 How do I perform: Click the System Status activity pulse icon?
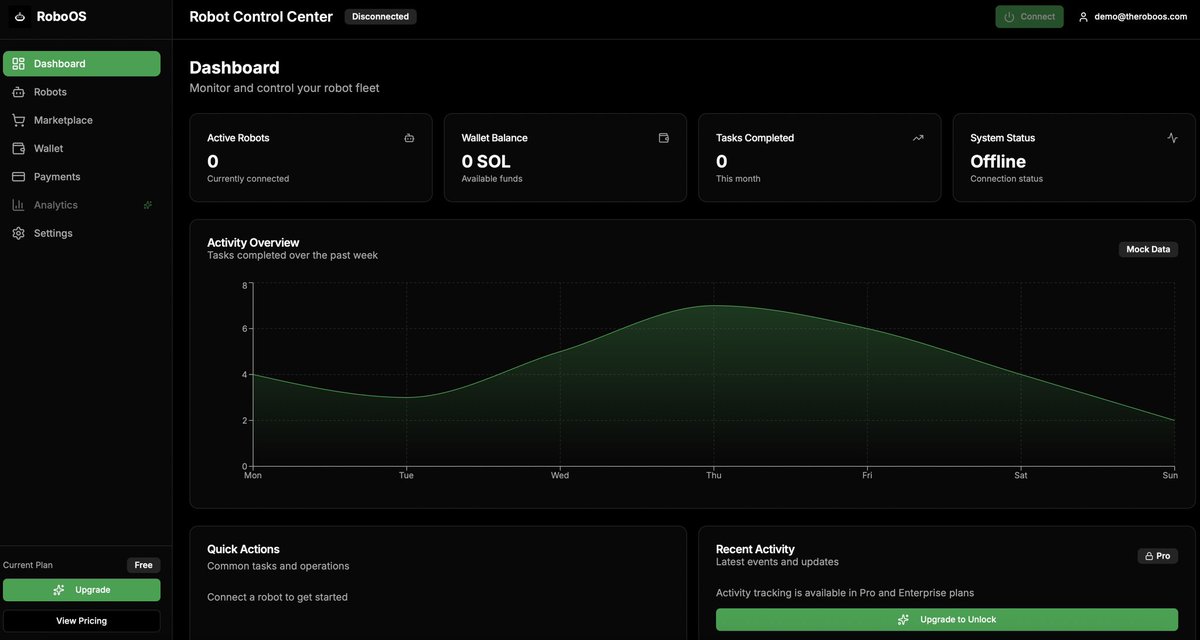(1171, 137)
